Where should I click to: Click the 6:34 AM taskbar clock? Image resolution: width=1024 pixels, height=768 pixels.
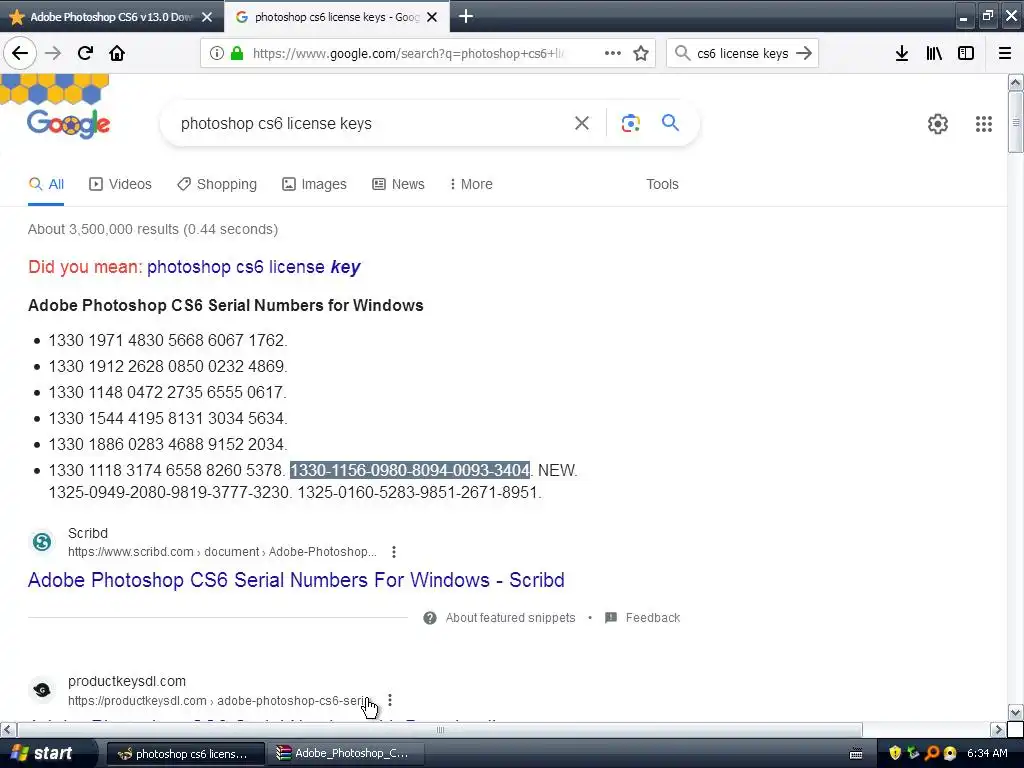coord(987,753)
